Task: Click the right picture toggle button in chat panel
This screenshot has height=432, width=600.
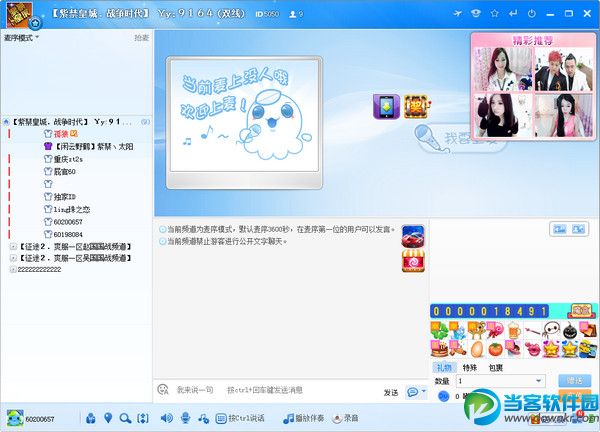Action: click(578, 229)
